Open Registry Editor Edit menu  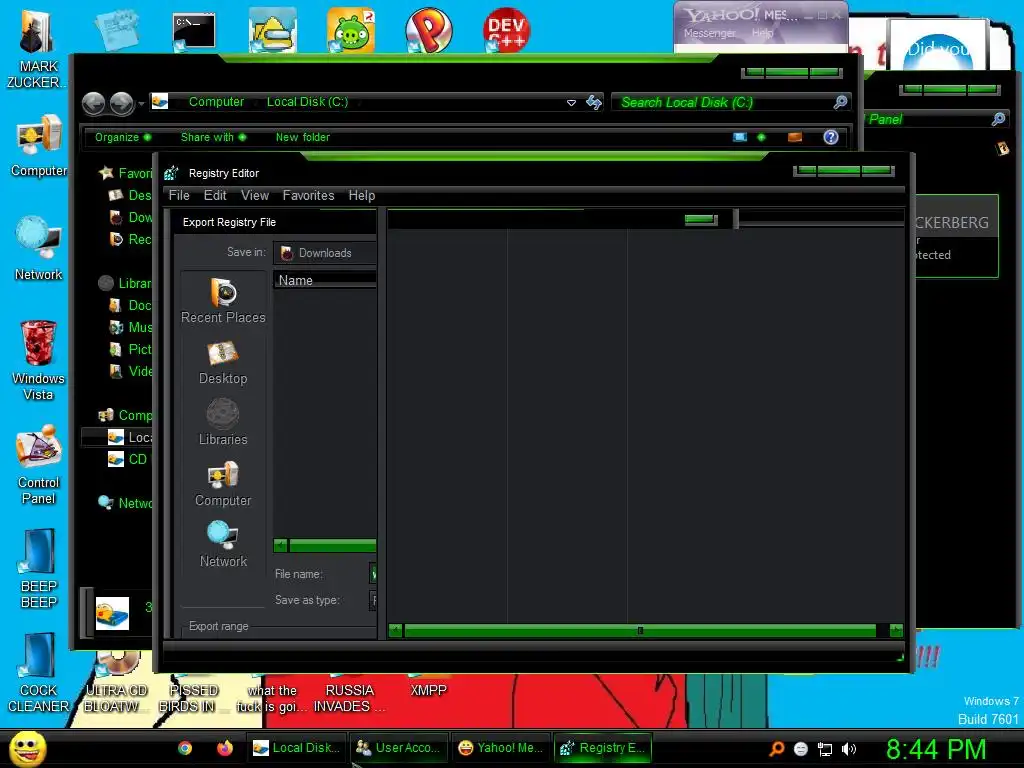point(215,195)
